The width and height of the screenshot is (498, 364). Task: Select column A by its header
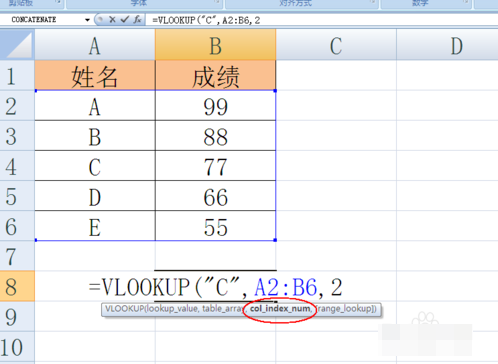[x=95, y=45]
